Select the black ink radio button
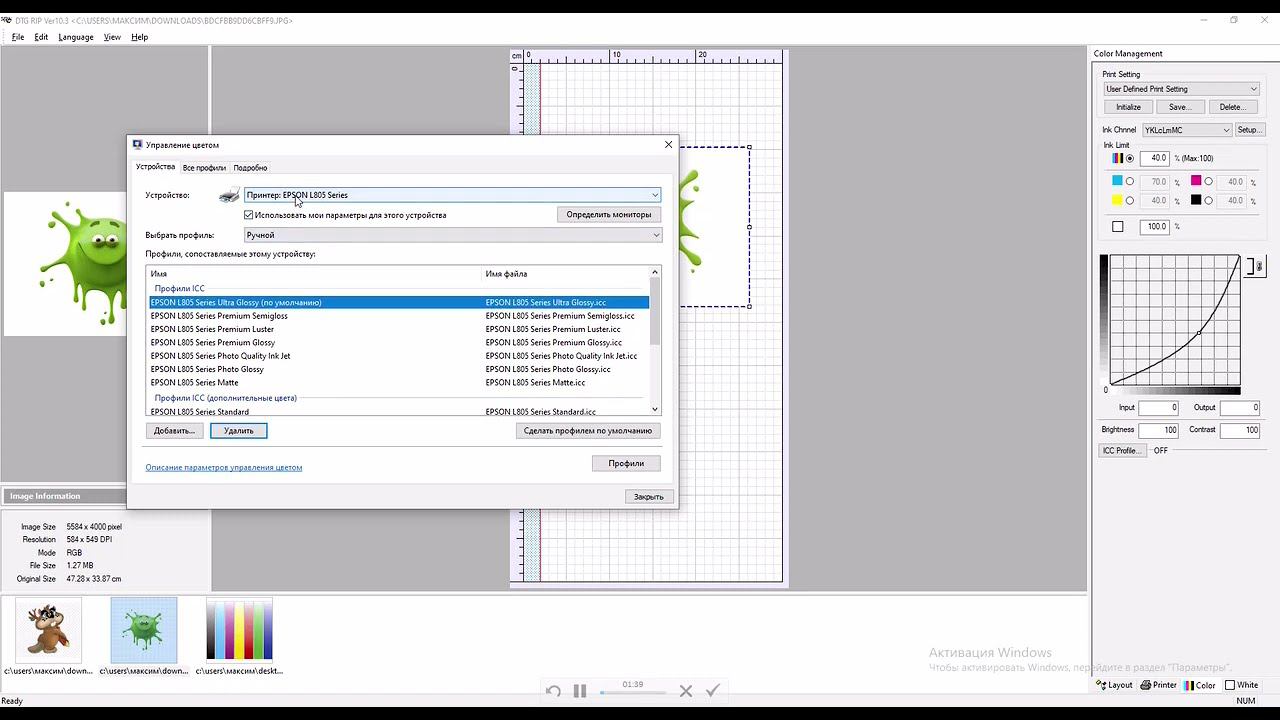 point(1208,200)
